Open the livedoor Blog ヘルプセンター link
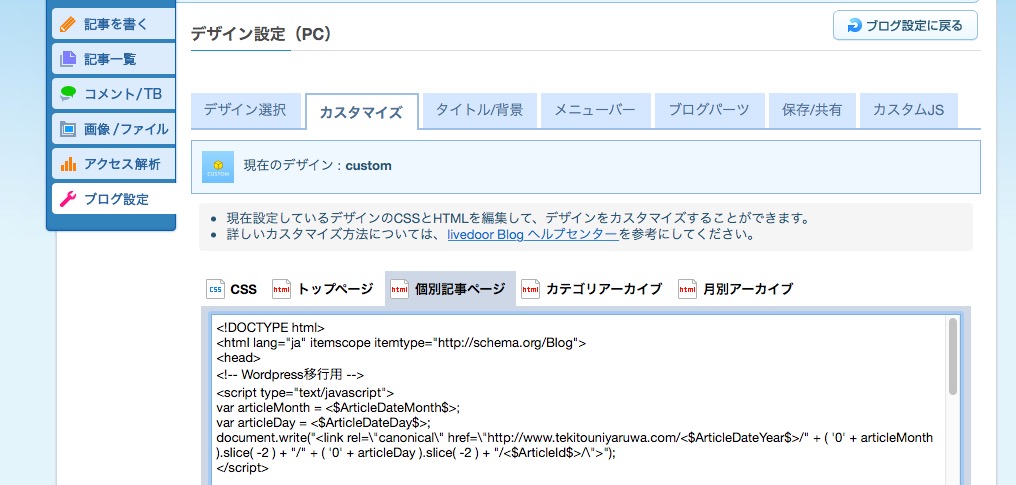Viewport: 1016px width, 485px height. (533, 234)
